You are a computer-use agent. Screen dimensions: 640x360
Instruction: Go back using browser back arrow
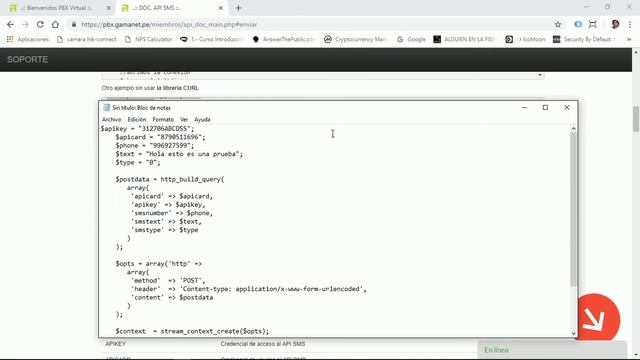10,24
